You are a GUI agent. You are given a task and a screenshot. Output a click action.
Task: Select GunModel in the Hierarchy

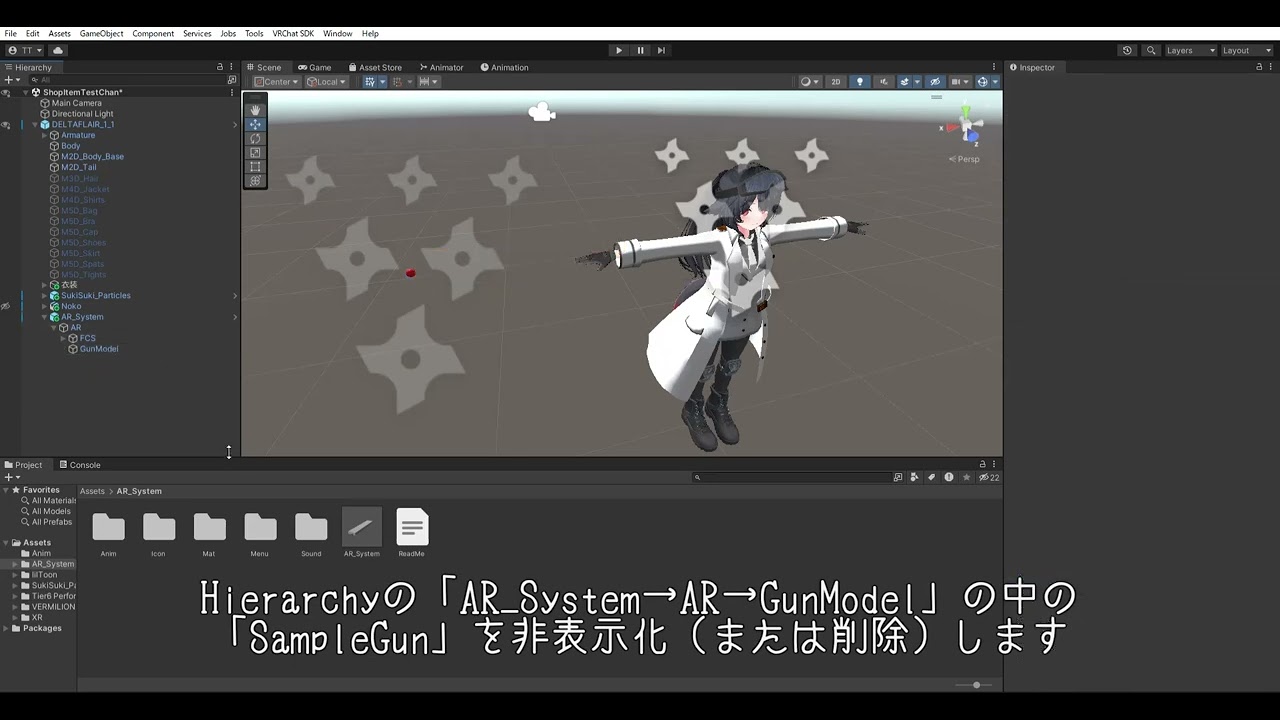[x=99, y=349]
